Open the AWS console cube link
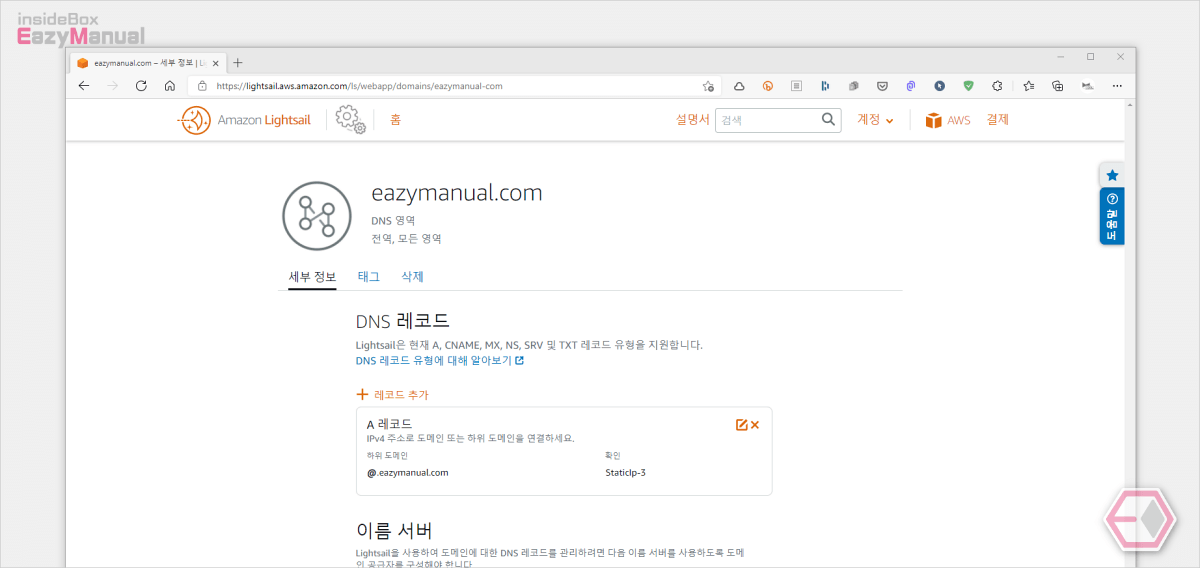 pyautogui.click(x=947, y=120)
